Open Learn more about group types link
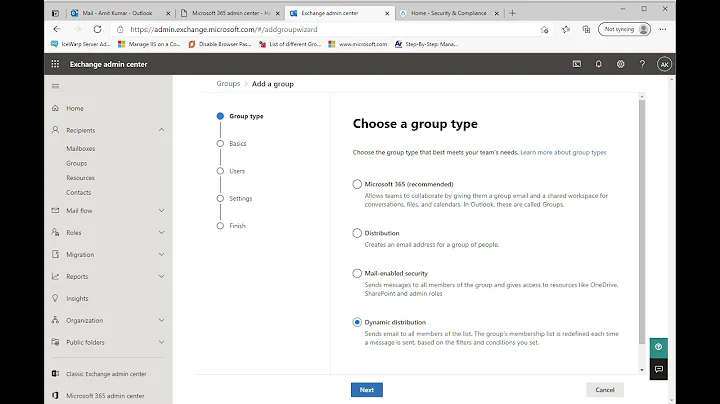The width and height of the screenshot is (720, 404). (563, 152)
